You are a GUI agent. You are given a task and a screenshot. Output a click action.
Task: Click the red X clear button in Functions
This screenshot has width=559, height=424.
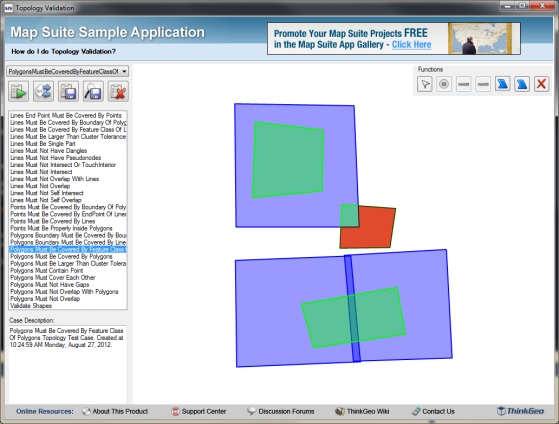[541, 84]
